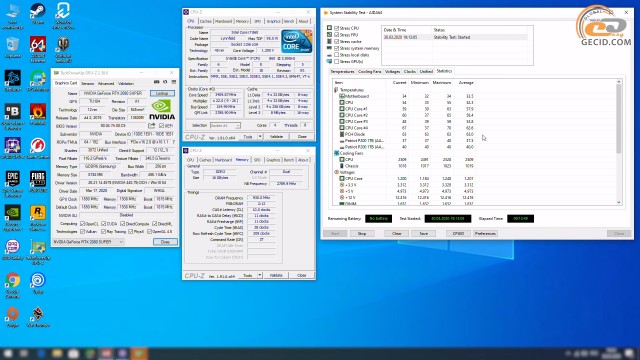Open Mainboard tab in top CPU-Z window
This screenshot has height=360, width=640.
224,21
